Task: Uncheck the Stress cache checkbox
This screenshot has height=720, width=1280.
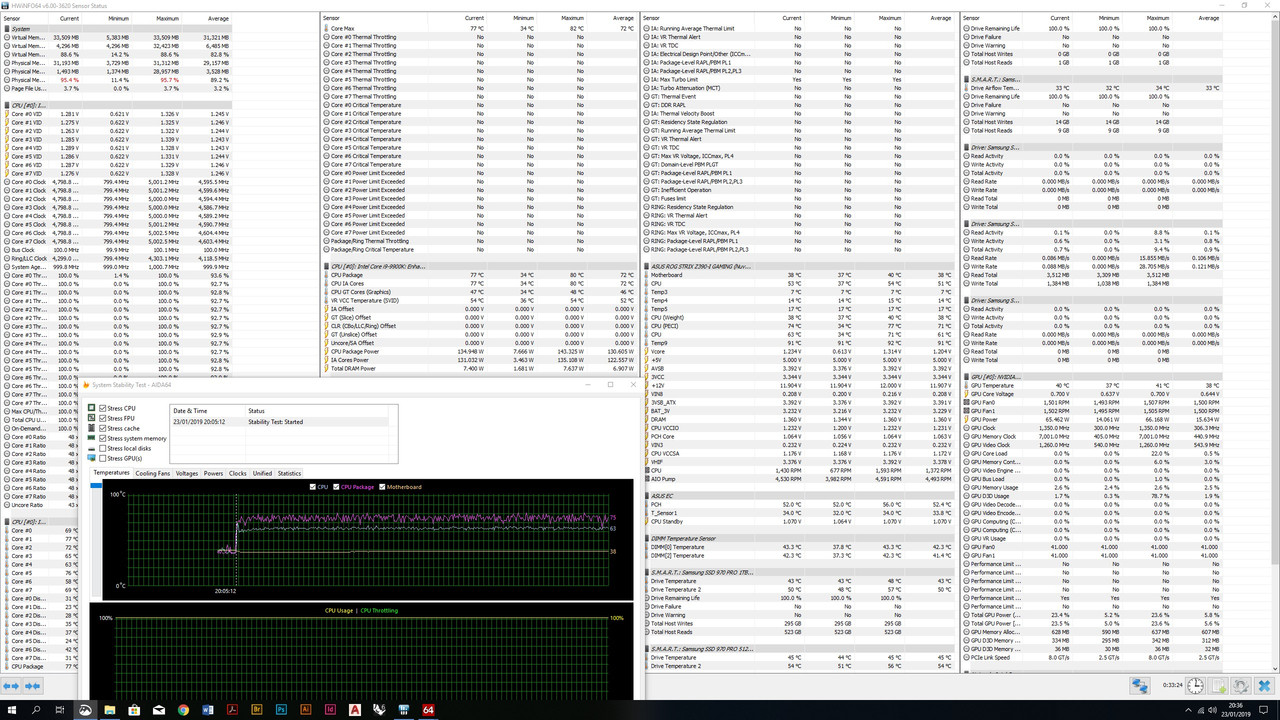Action: click(102, 428)
